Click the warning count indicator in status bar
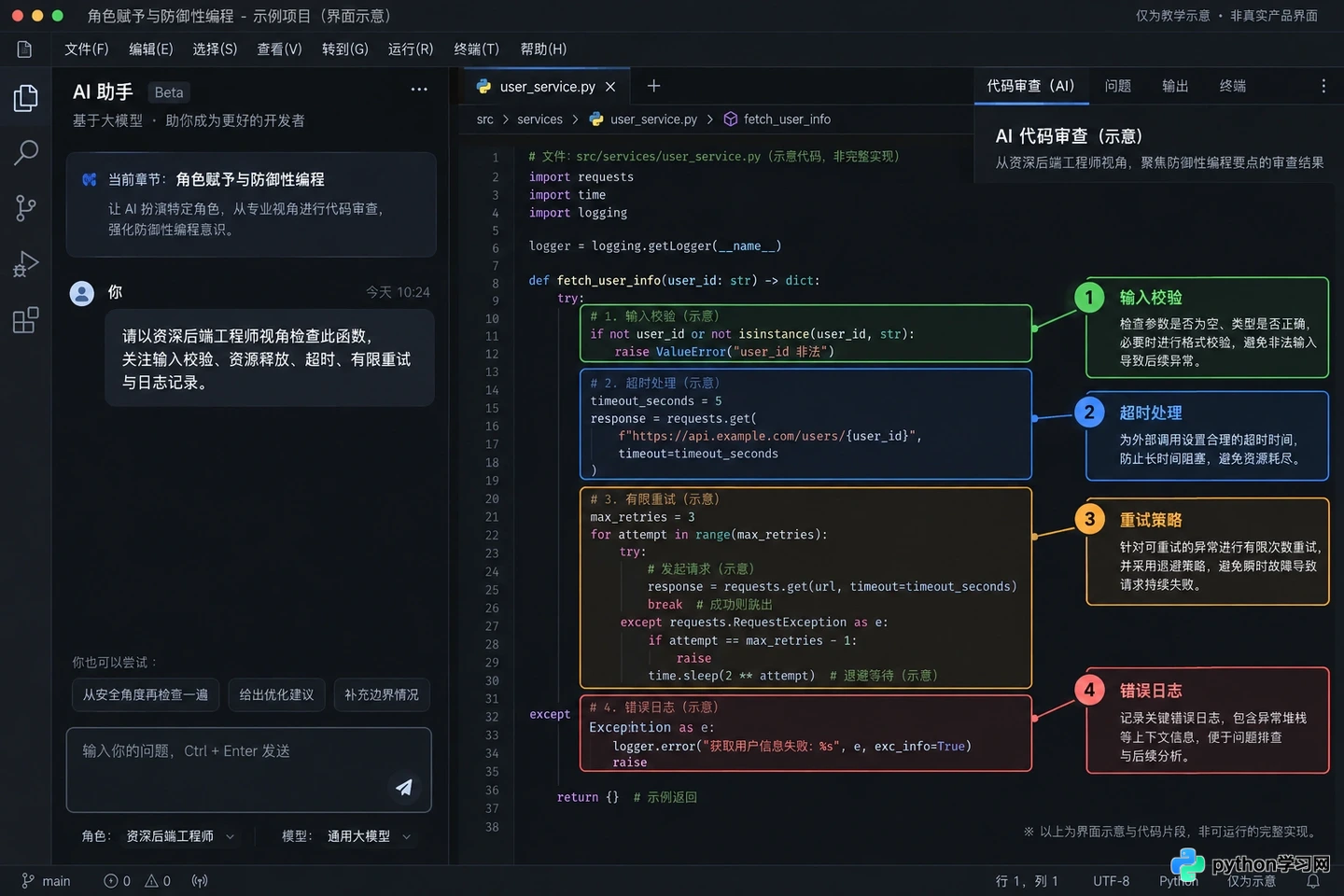 157,881
